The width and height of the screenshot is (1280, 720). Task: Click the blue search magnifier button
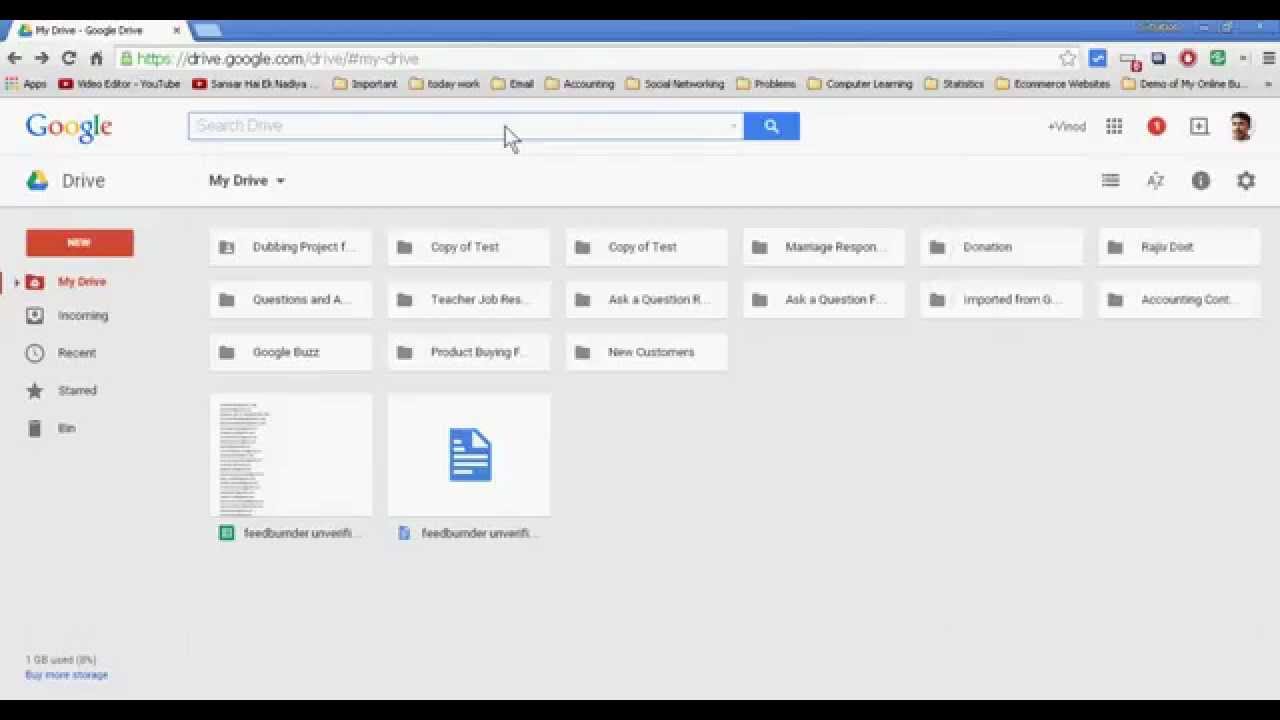coord(771,126)
